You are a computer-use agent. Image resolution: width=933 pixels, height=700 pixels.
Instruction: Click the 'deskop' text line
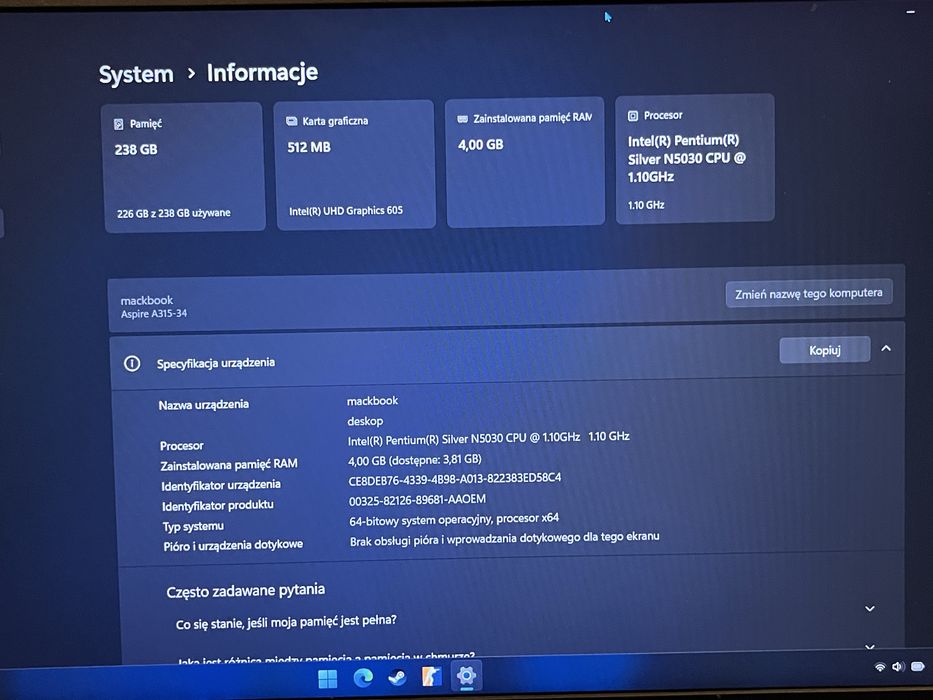tap(365, 421)
